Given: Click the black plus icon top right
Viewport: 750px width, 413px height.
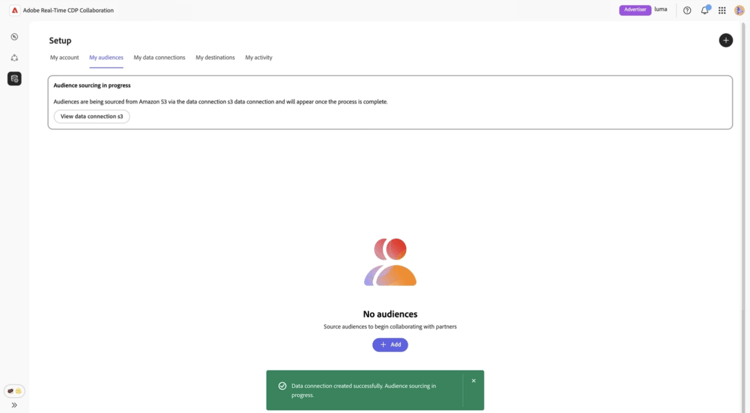Looking at the screenshot, I should coord(726,40).
